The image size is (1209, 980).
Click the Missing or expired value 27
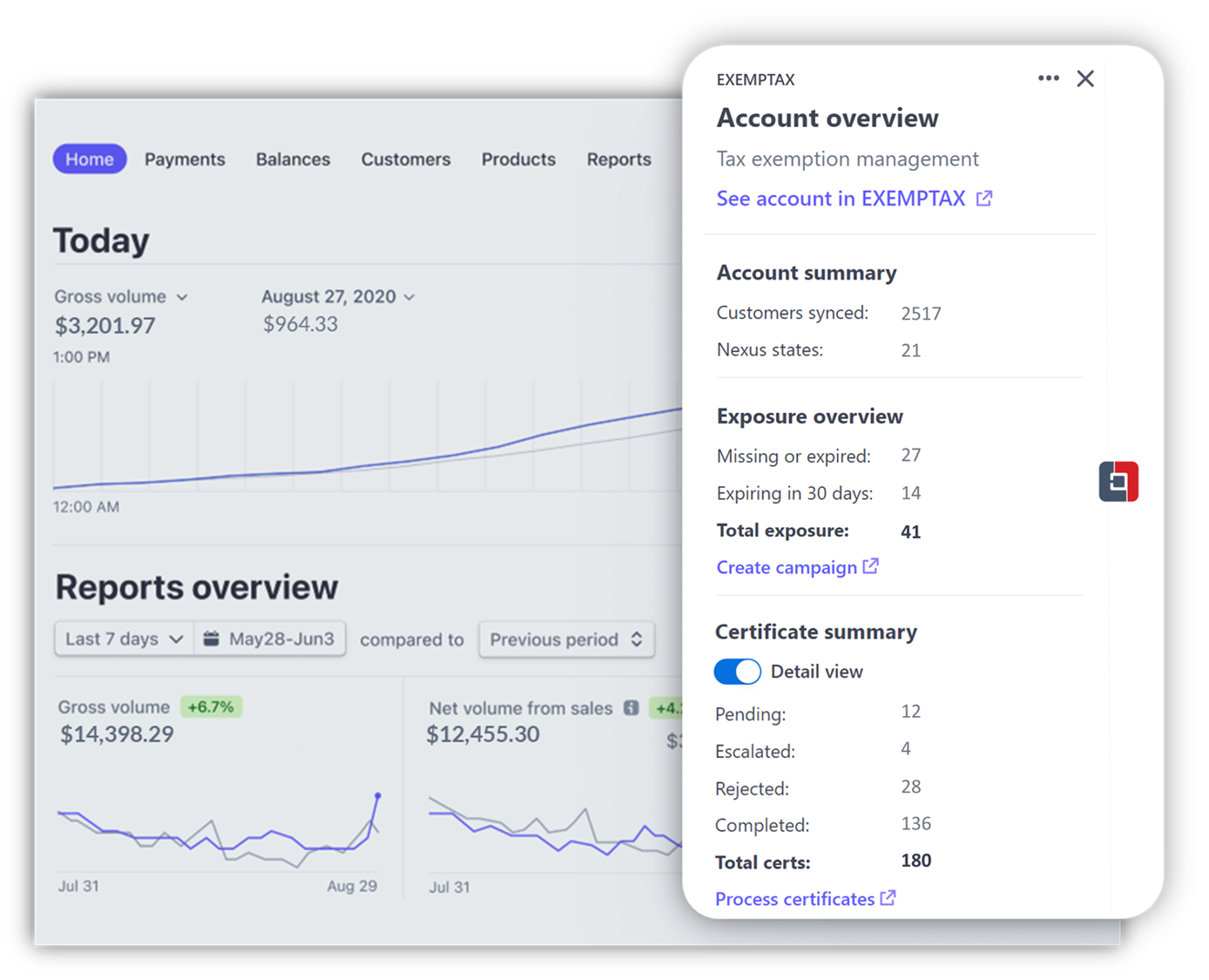tap(910, 455)
